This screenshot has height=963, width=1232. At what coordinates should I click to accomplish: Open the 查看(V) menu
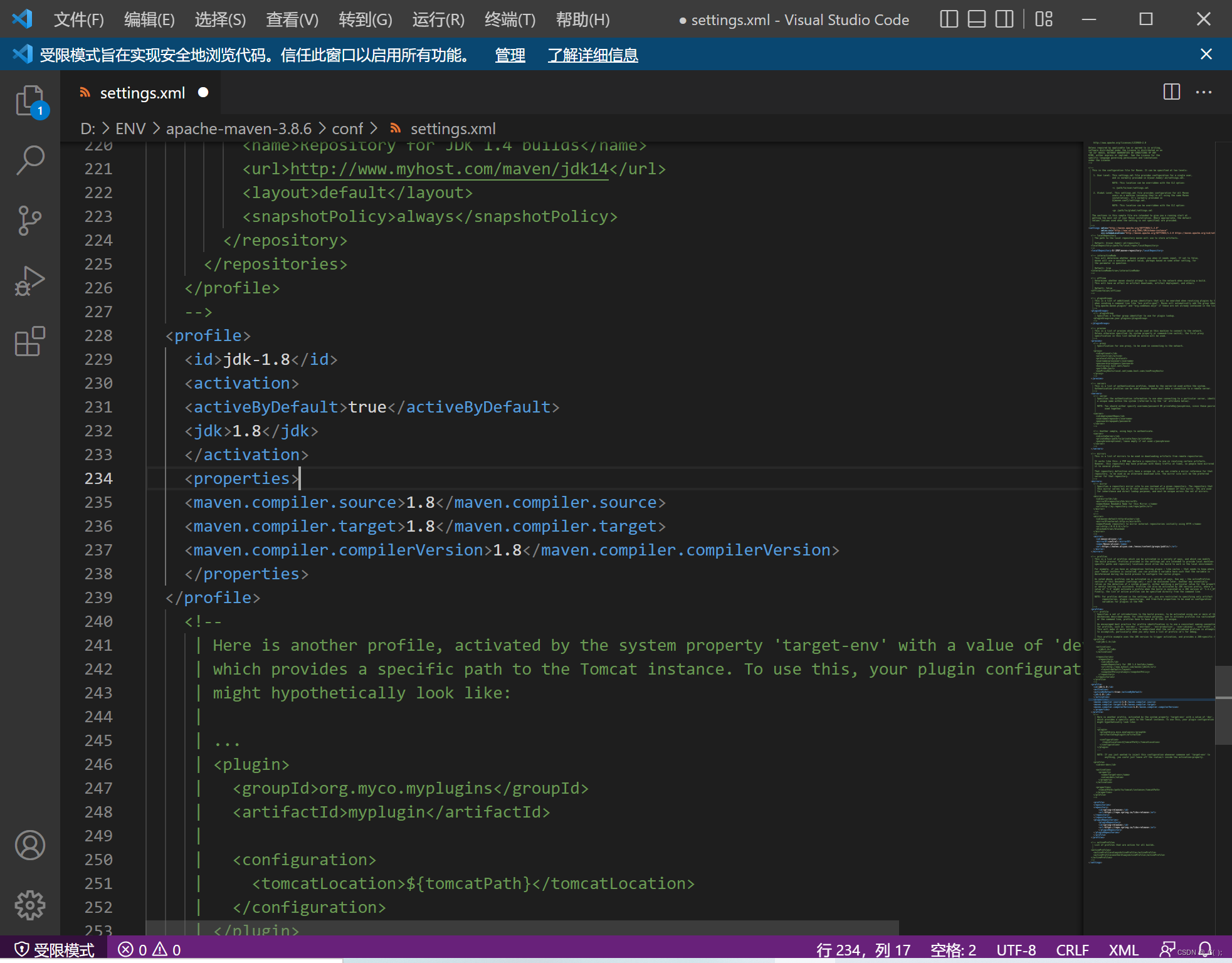[x=292, y=20]
